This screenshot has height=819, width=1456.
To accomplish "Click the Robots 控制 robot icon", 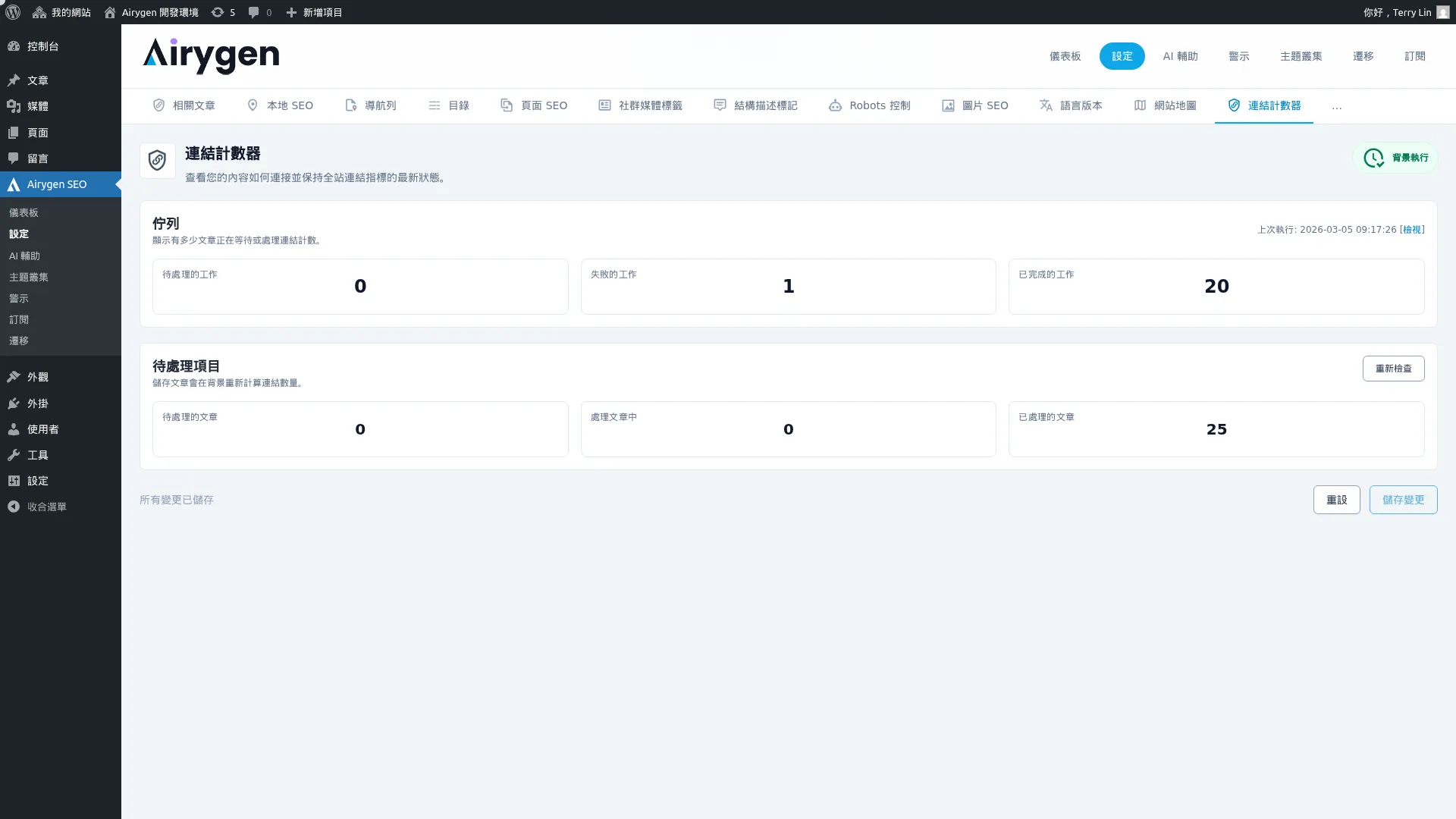I will (x=835, y=105).
